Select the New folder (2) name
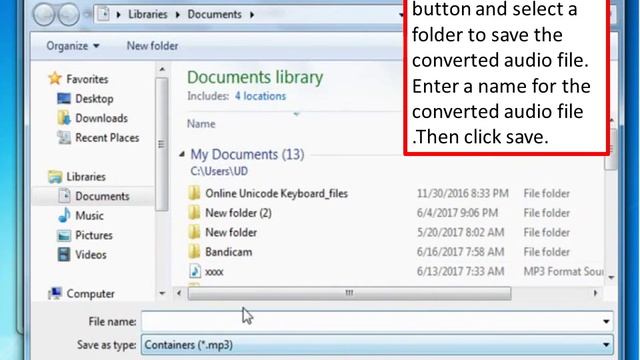 pos(238,213)
